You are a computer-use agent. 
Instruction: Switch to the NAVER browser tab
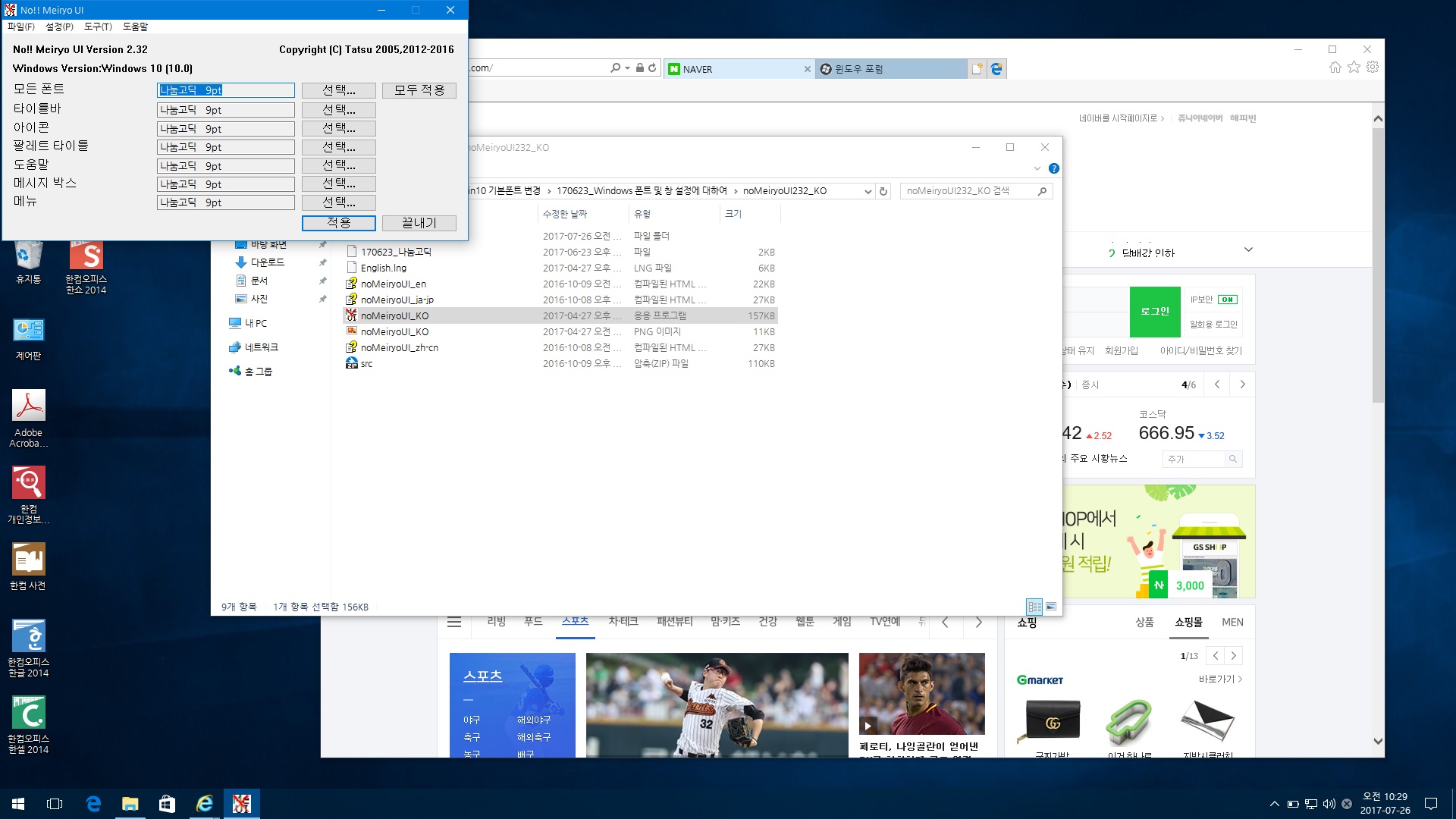pos(732,69)
